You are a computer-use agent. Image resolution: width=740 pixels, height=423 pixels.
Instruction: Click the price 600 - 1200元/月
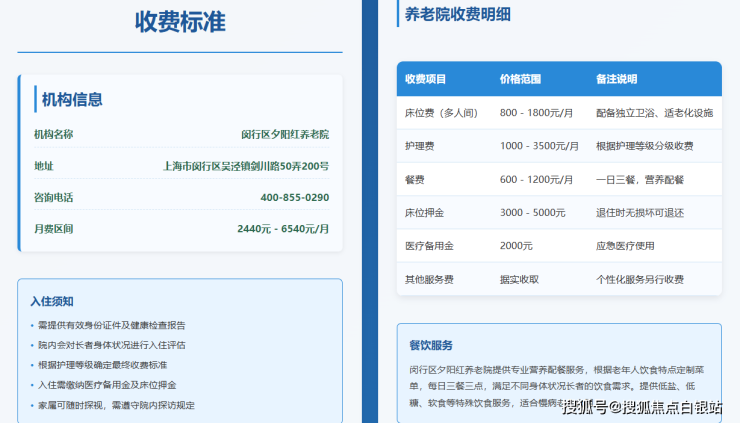(536, 180)
